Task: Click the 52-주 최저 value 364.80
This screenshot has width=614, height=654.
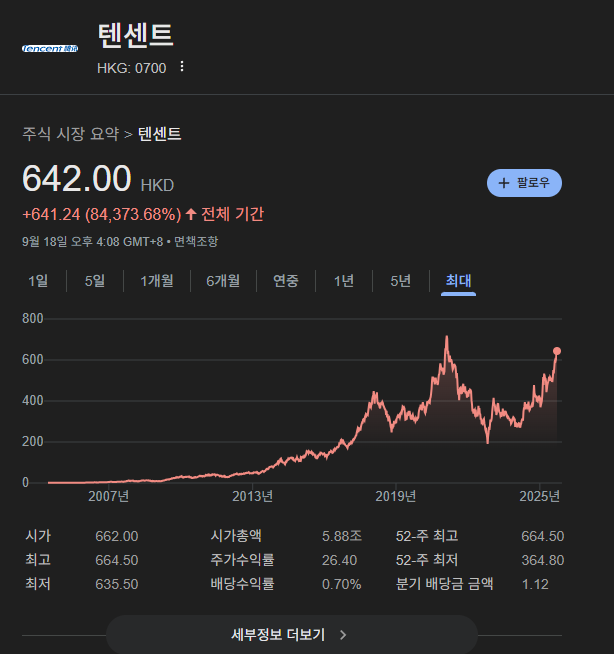Action: (543, 560)
